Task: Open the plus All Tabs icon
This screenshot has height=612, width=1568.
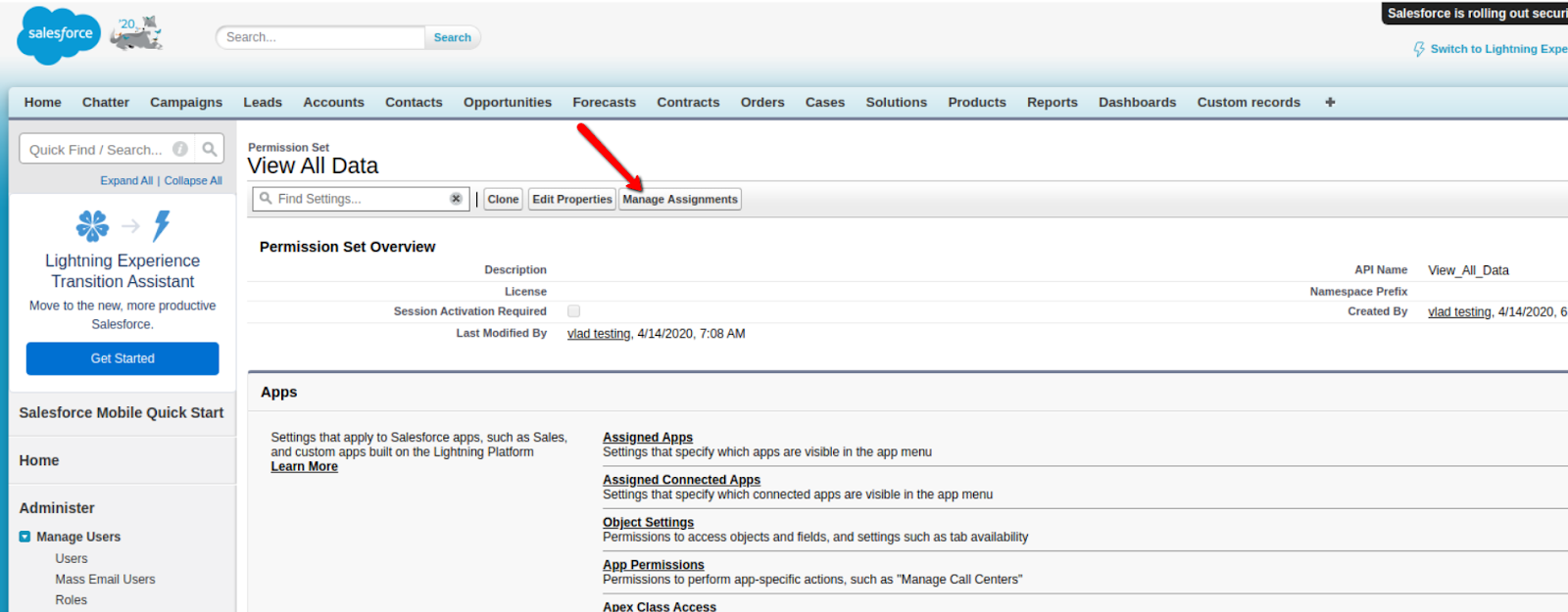Action: 1330,102
